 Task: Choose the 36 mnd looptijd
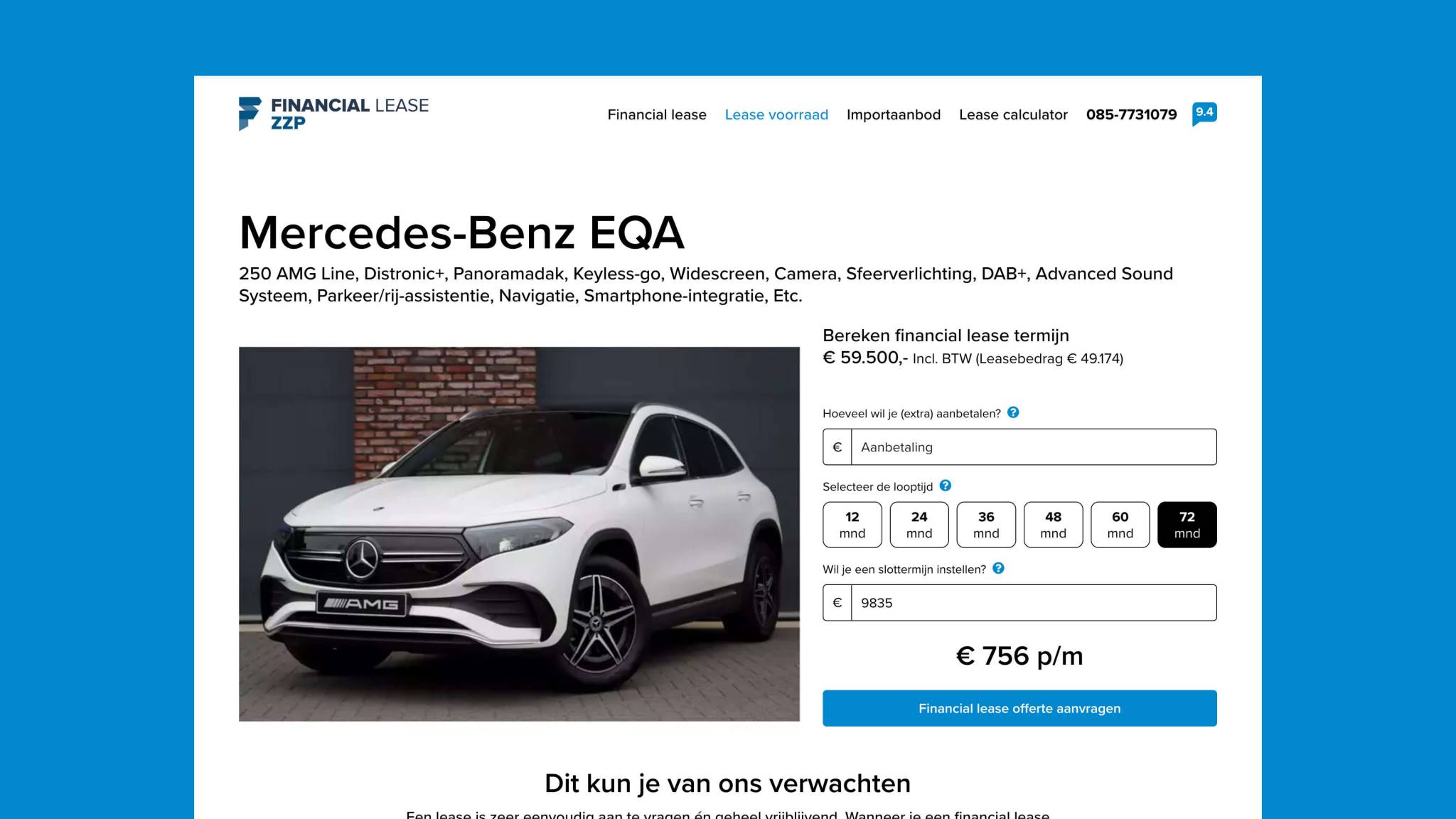986,525
